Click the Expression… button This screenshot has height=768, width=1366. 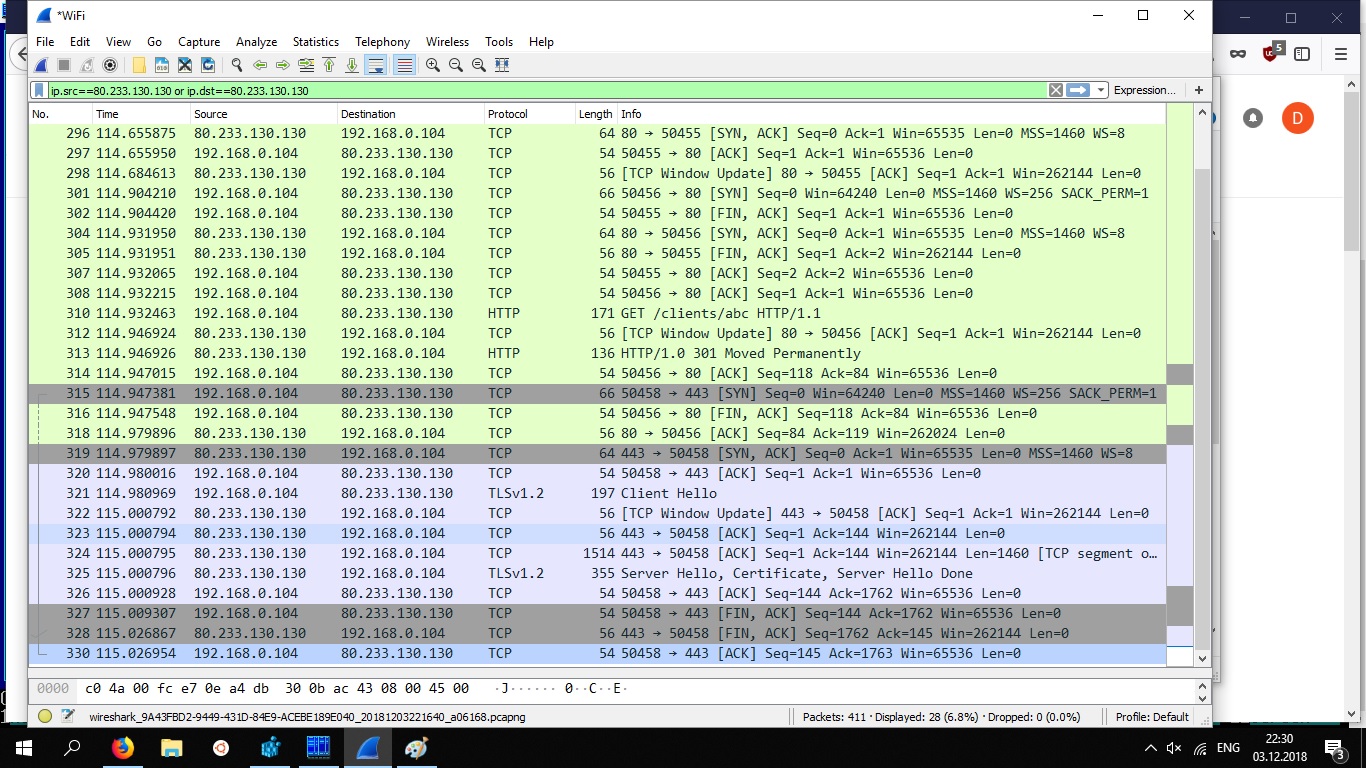click(x=1145, y=90)
